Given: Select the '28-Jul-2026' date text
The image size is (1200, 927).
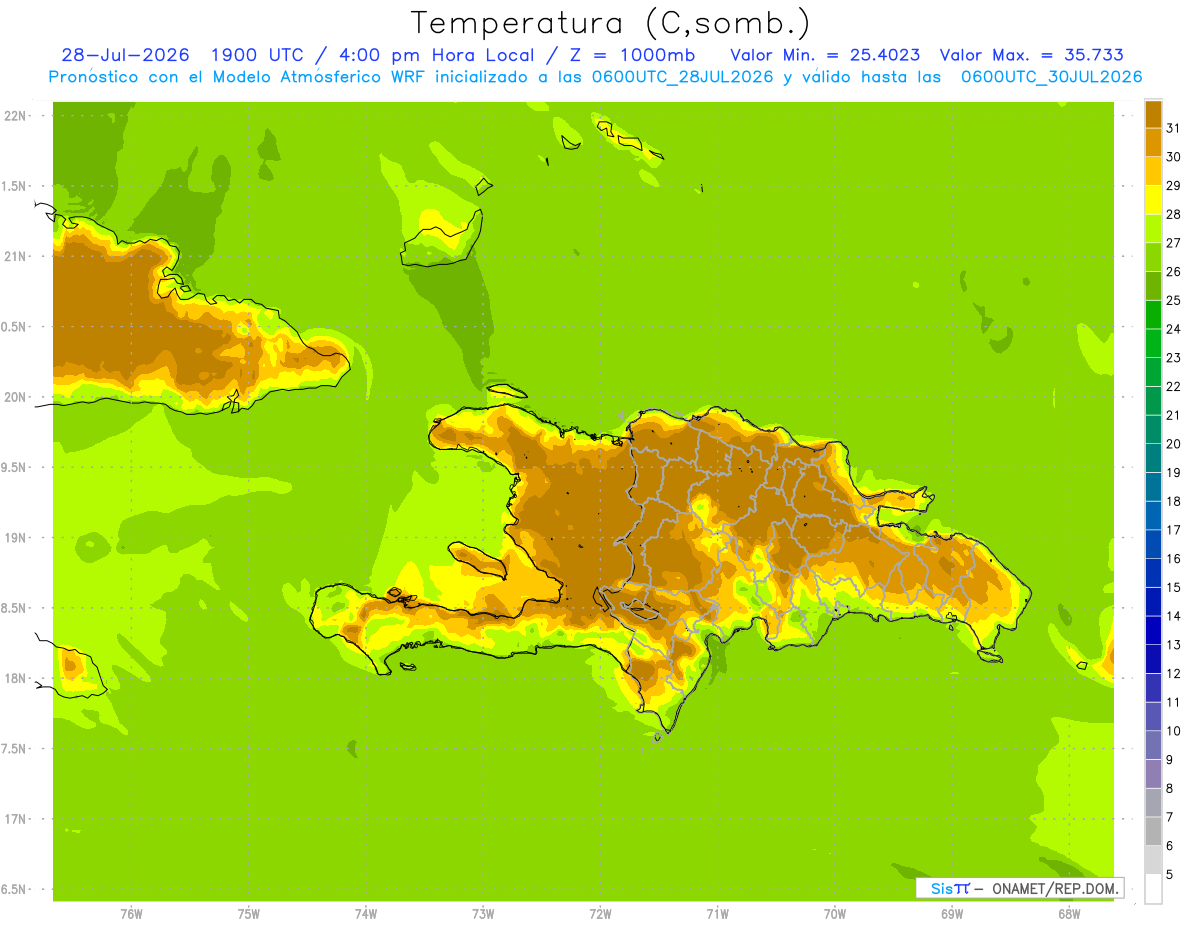Looking at the screenshot, I should coord(125,55).
